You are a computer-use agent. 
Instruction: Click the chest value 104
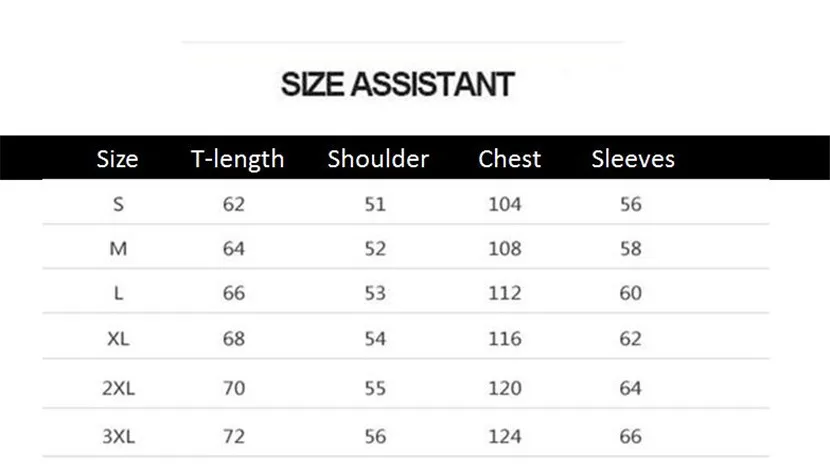tap(504, 204)
